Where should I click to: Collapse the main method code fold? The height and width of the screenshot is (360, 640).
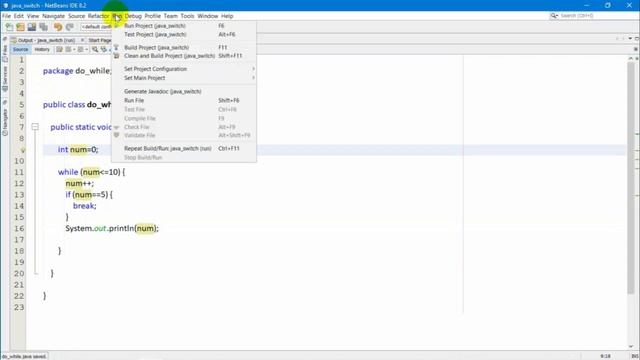coord(35,127)
